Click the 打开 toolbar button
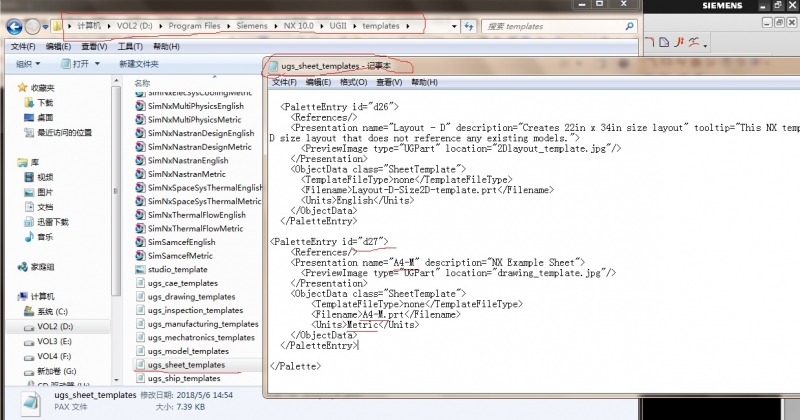800x420 pixels. tap(74, 64)
